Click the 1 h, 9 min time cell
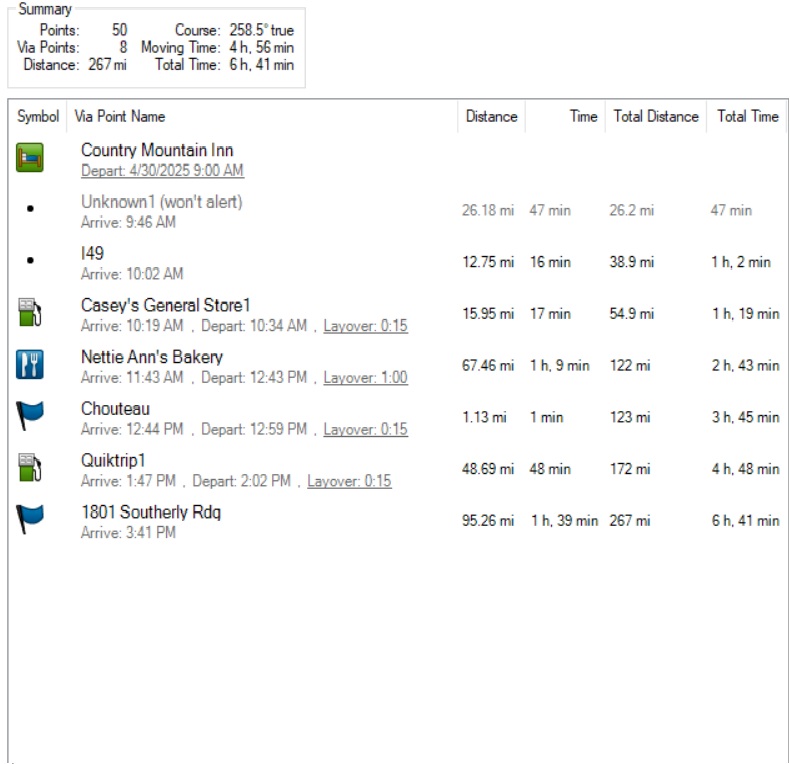 click(x=559, y=365)
